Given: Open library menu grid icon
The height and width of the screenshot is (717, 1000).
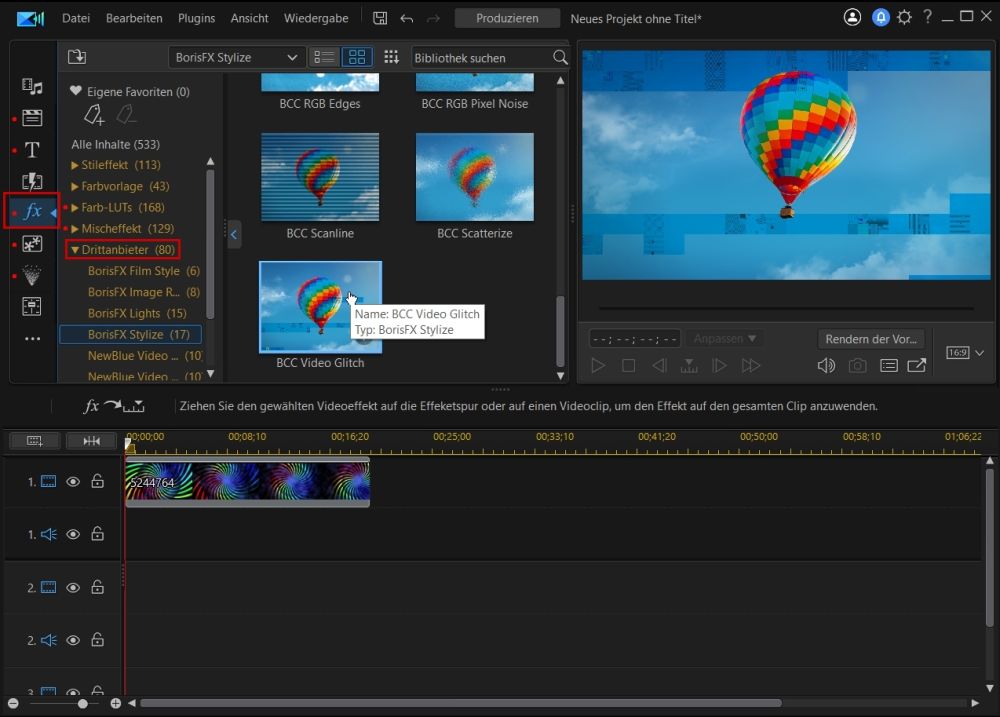Looking at the screenshot, I should (x=391, y=57).
